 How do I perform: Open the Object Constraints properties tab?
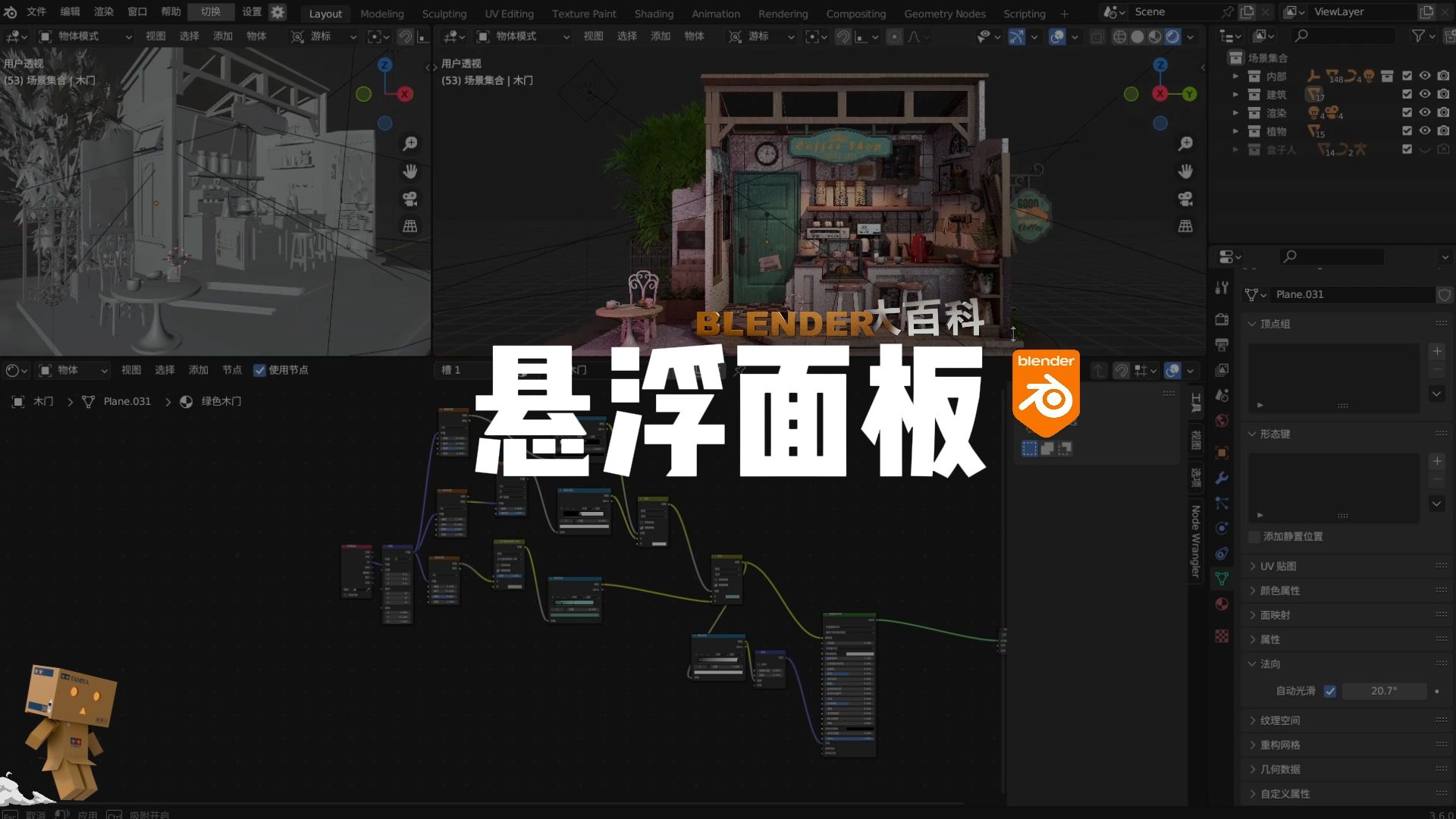pyautogui.click(x=1222, y=554)
